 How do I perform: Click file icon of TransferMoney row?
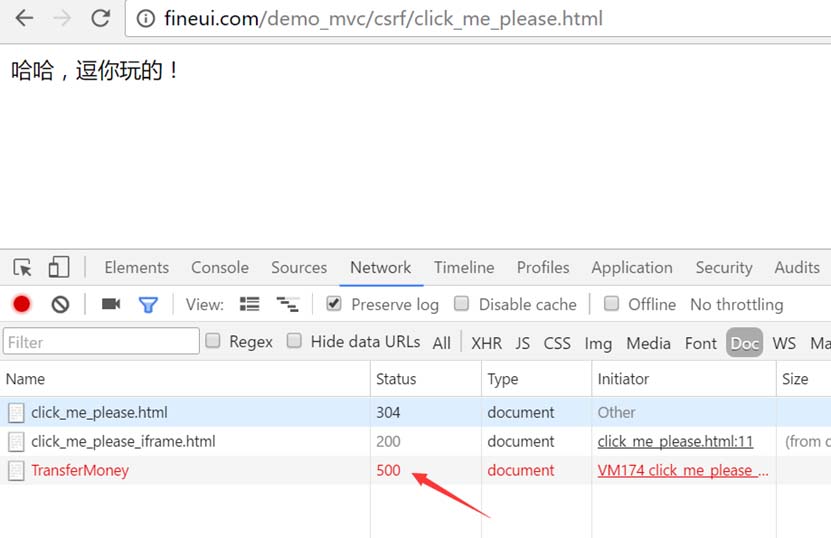tap(16, 471)
